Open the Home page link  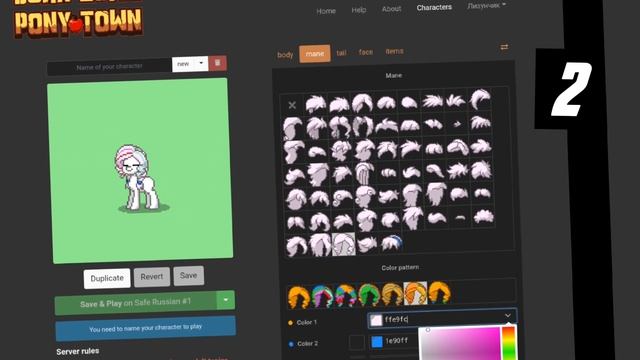tap(326, 11)
